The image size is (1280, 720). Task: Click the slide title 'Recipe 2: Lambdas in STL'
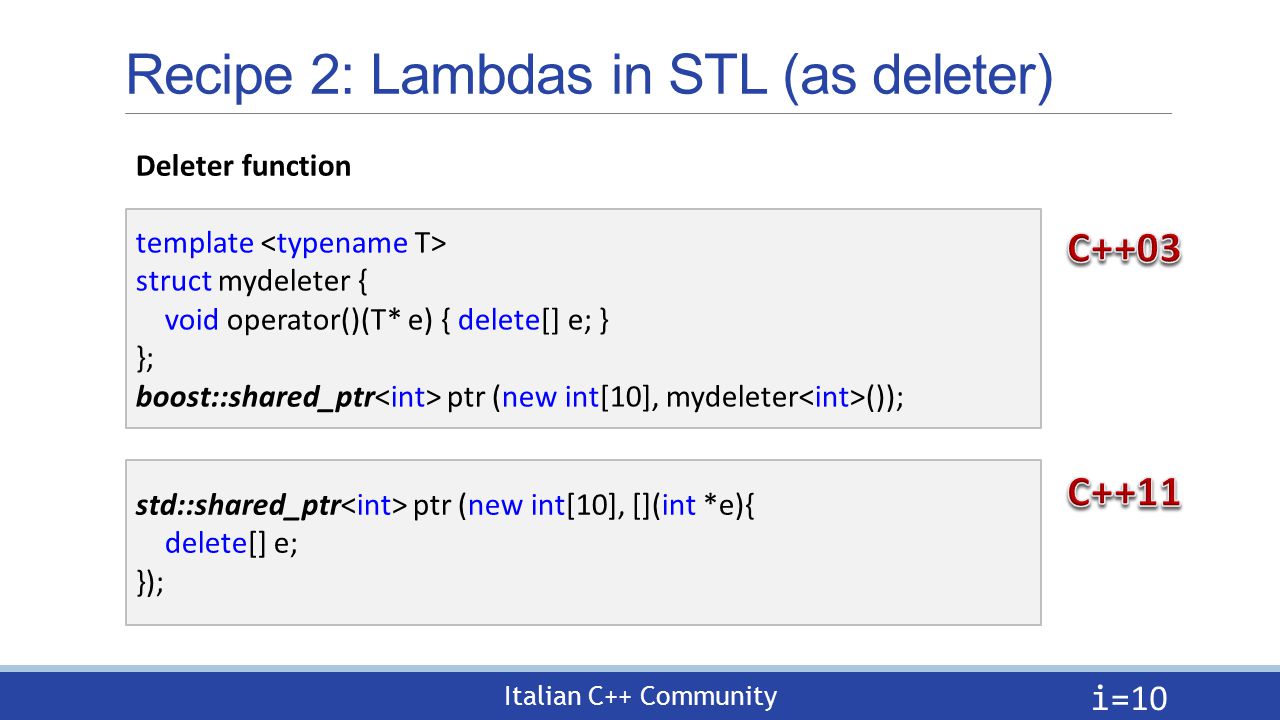[589, 77]
